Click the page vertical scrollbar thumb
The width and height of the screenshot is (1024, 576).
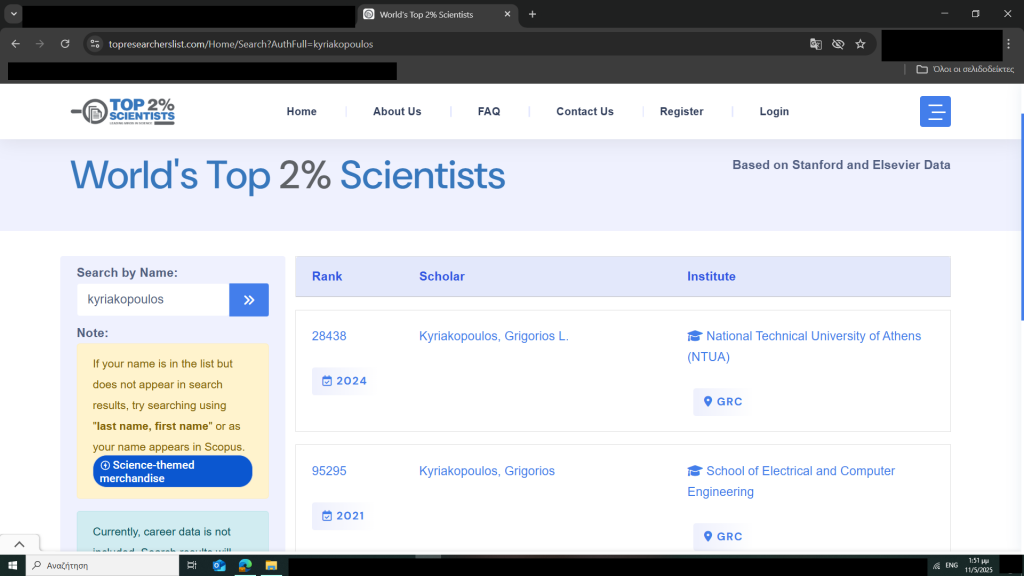pos(1021,217)
